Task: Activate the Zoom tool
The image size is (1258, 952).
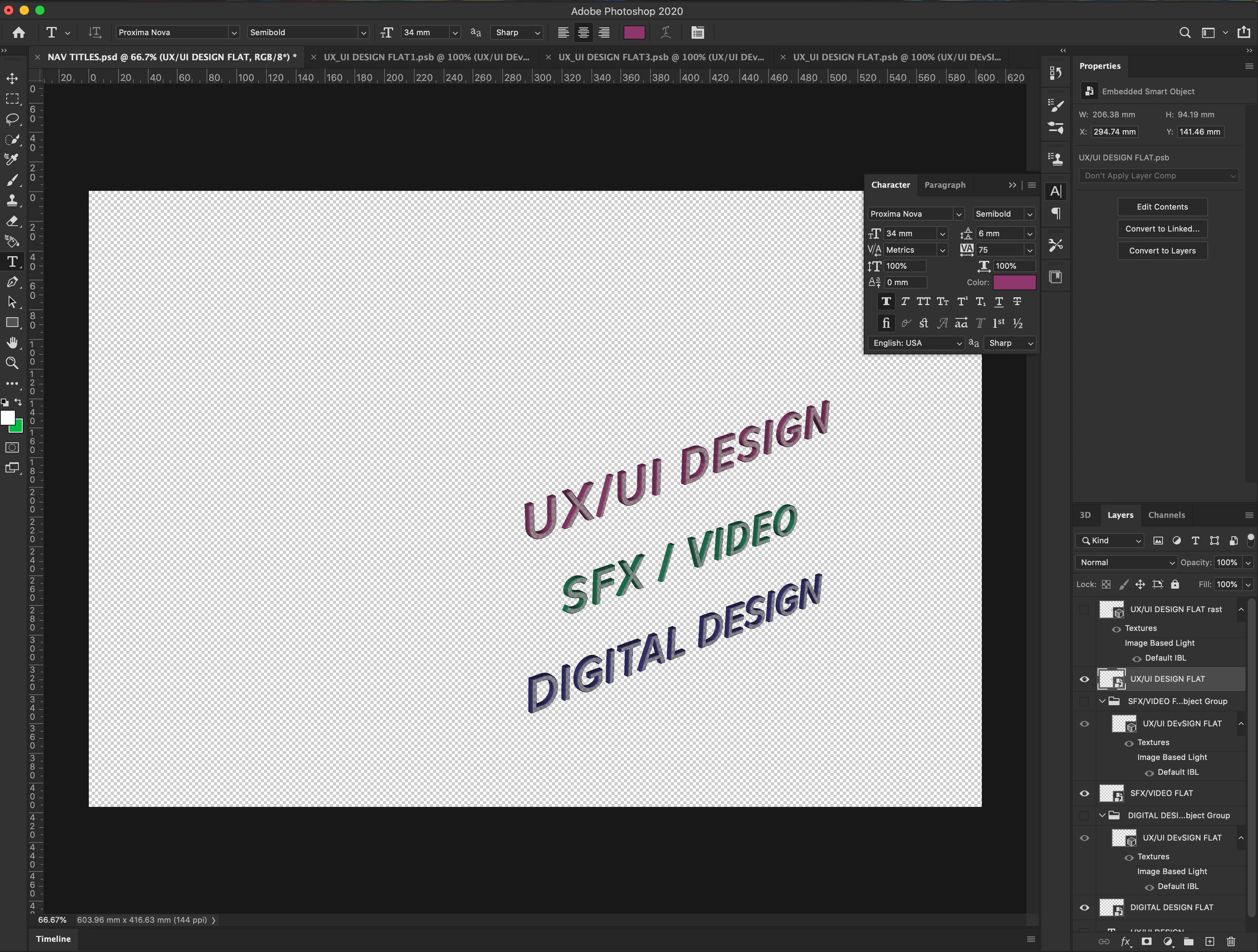Action: [x=12, y=363]
